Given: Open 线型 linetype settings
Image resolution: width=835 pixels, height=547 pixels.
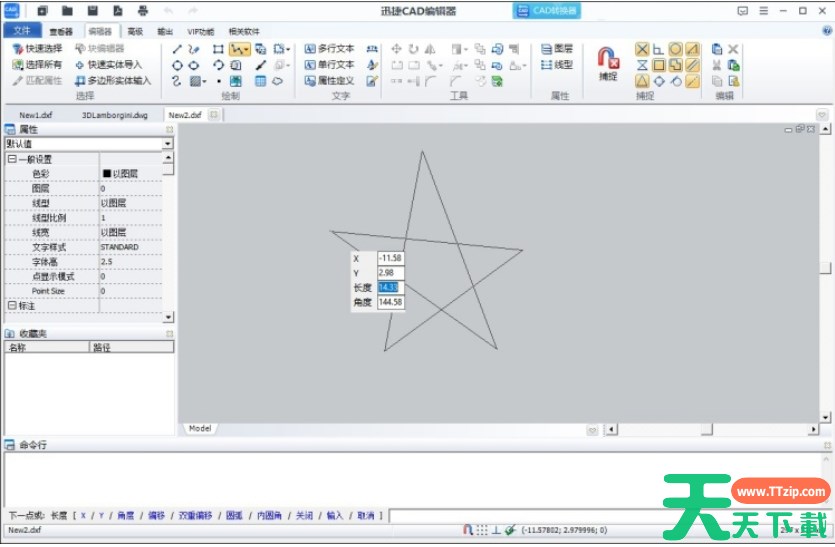Looking at the screenshot, I should coord(556,65).
